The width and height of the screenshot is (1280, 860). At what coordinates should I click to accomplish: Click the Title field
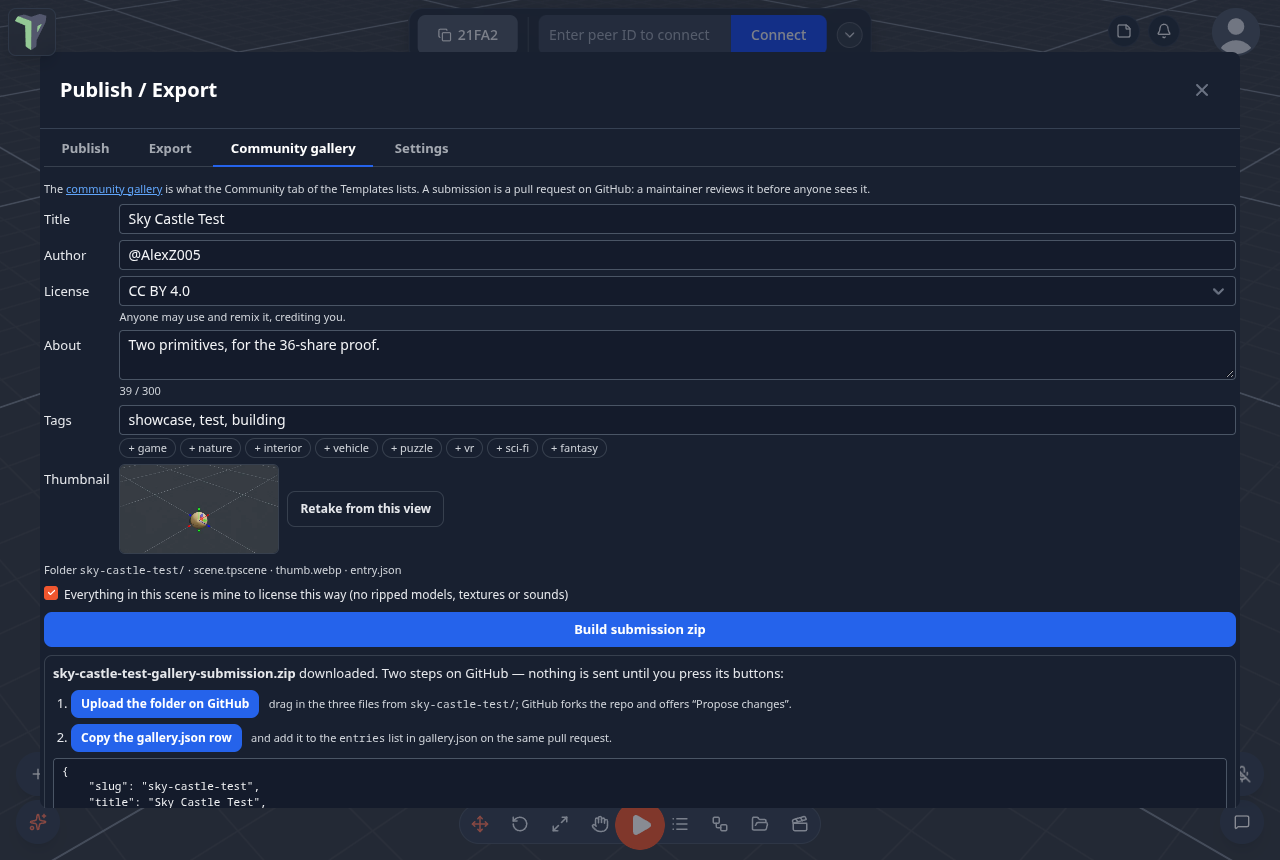(x=677, y=219)
